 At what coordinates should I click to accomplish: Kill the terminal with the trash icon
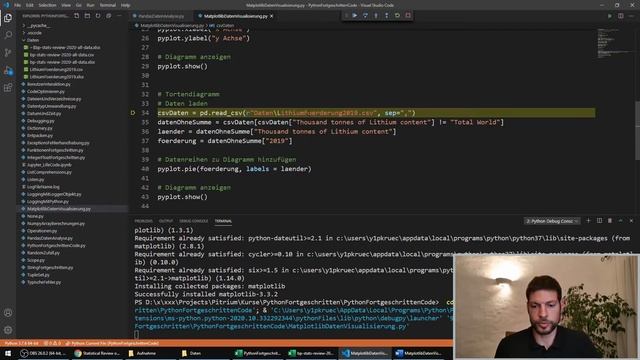coord(610,221)
